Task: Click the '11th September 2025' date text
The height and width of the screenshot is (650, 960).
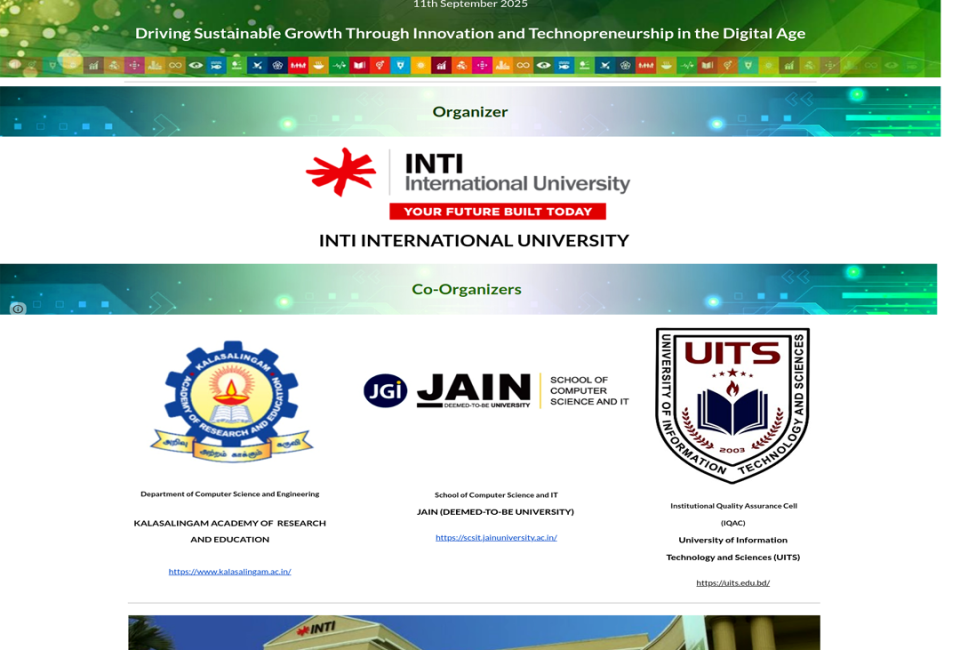Action: [x=470, y=4]
